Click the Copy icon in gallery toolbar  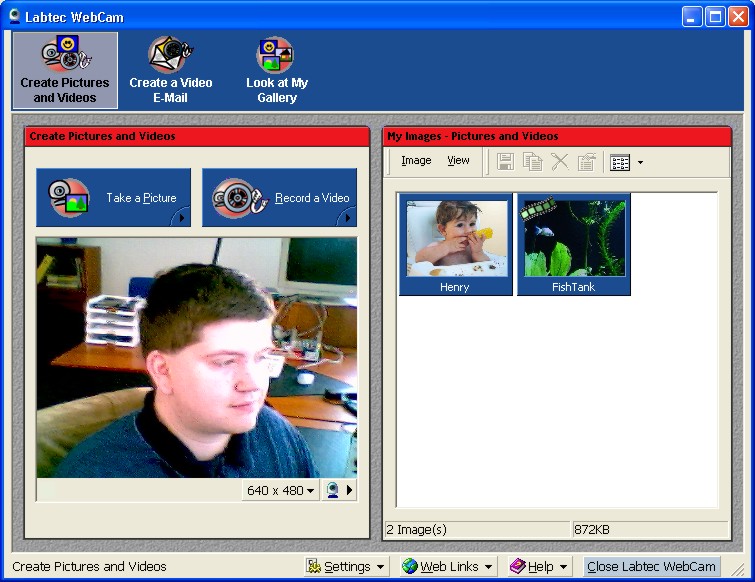pyautogui.click(x=533, y=162)
